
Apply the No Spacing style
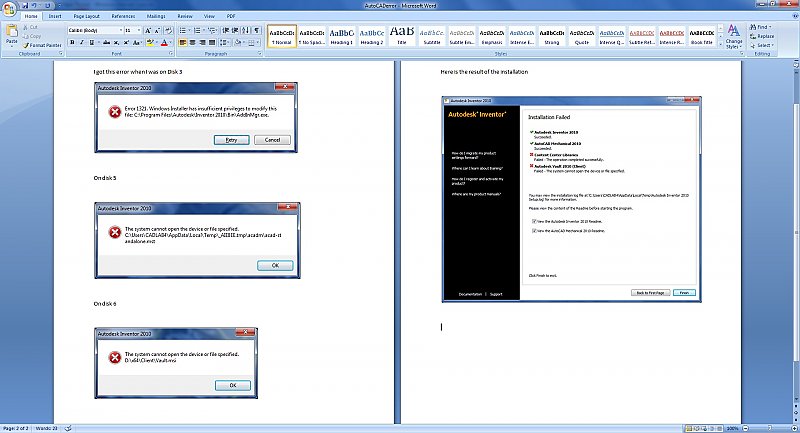click(312, 36)
